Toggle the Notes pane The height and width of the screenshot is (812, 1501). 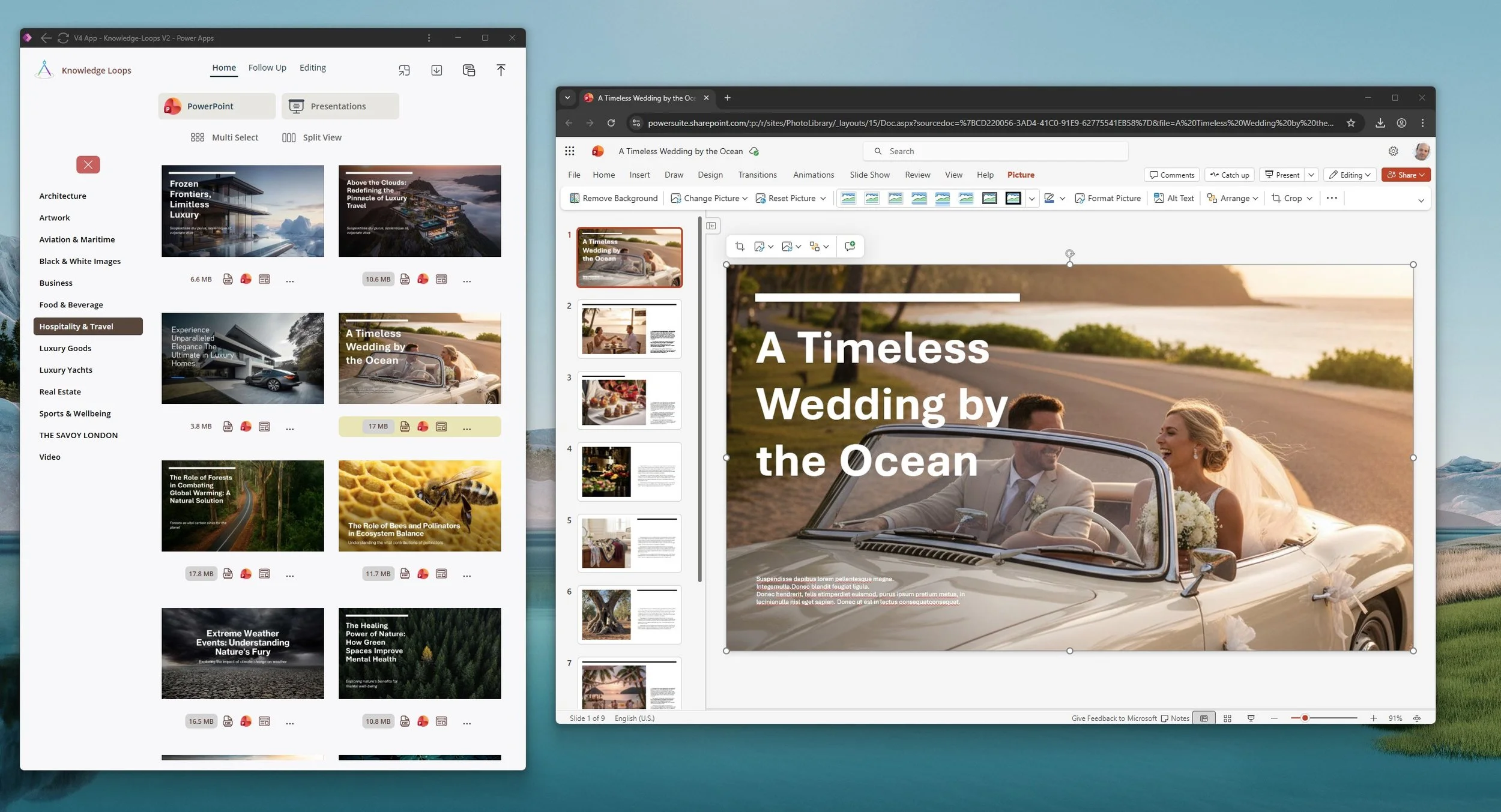[1175, 718]
